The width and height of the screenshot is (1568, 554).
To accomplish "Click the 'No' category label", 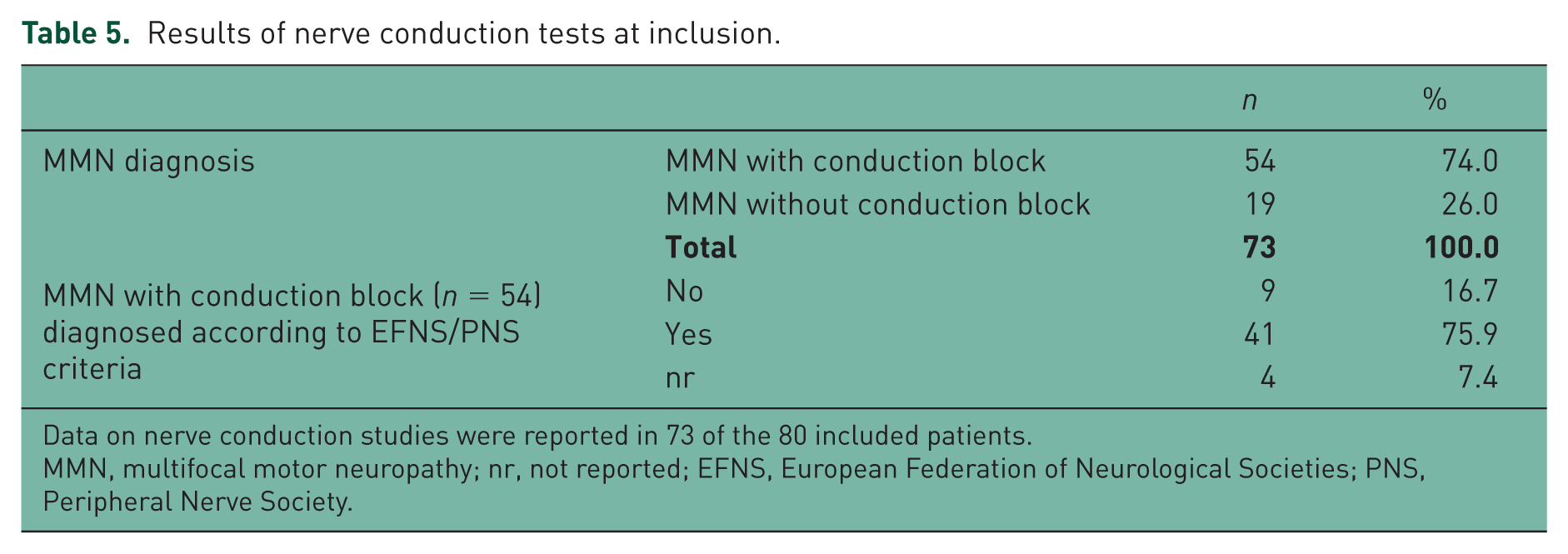I will pos(684,291).
